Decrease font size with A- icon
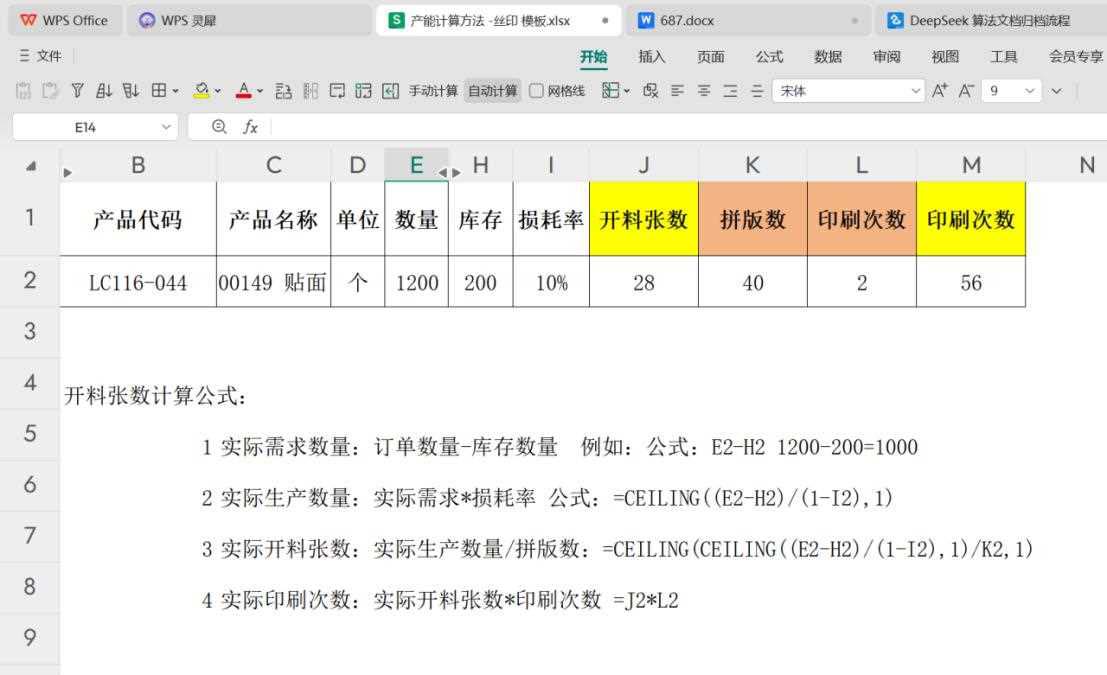Viewport: 1107px width, 675px height. [966, 90]
